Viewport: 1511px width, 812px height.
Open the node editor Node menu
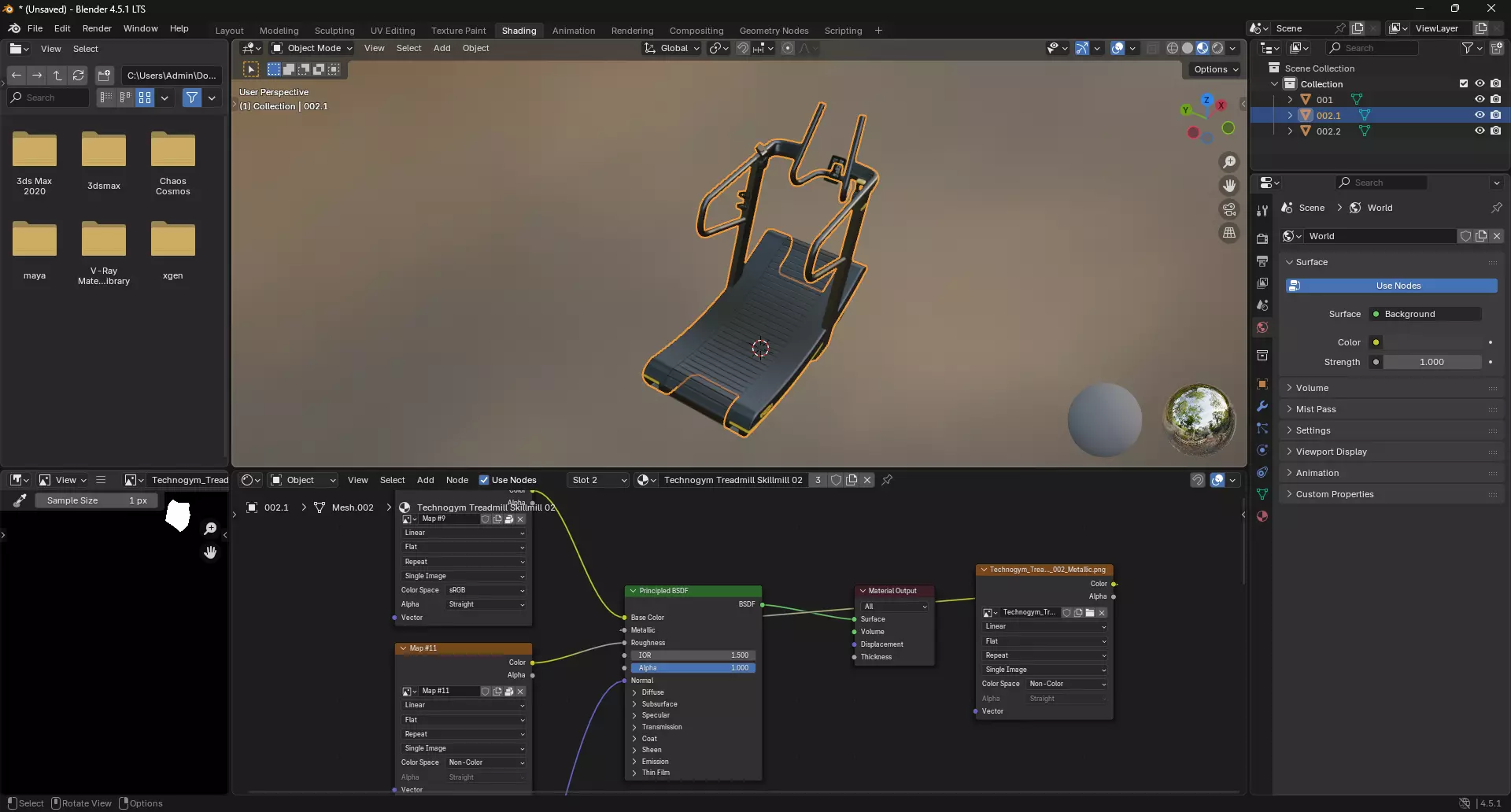(x=457, y=480)
